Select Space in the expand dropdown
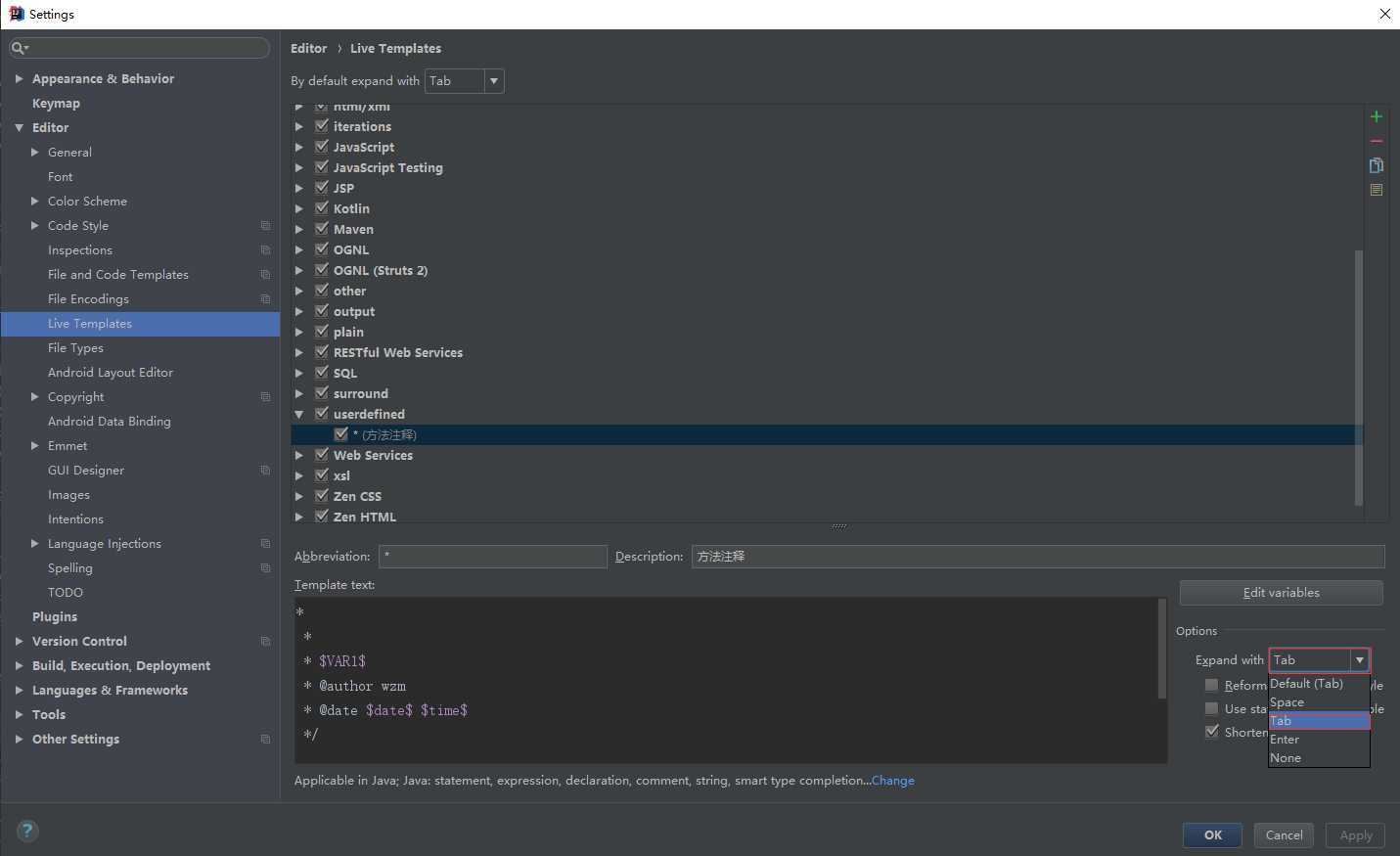 (1319, 702)
